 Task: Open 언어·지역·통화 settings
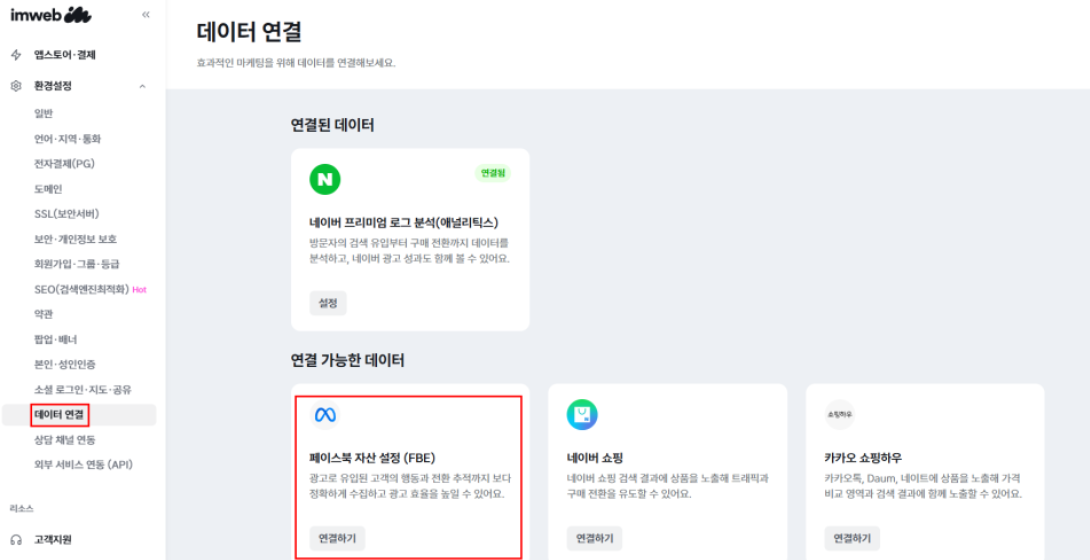click(x=67, y=139)
